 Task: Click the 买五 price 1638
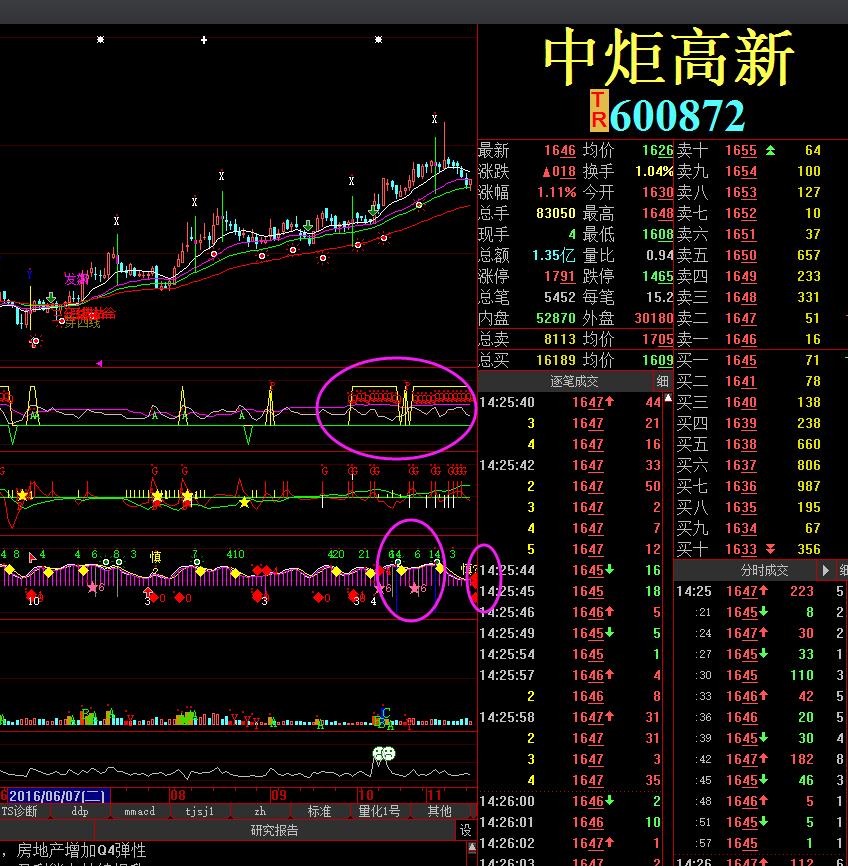pos(741,444)
